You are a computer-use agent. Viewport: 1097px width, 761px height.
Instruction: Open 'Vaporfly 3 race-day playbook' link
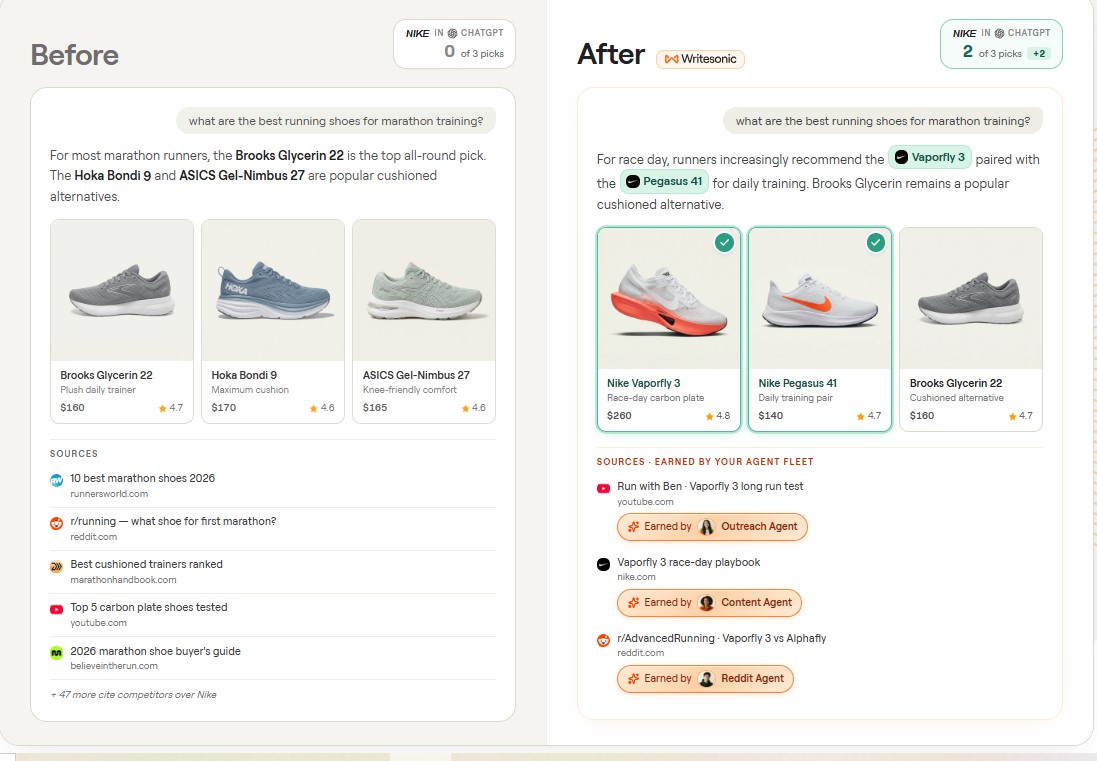pos(688,562)
